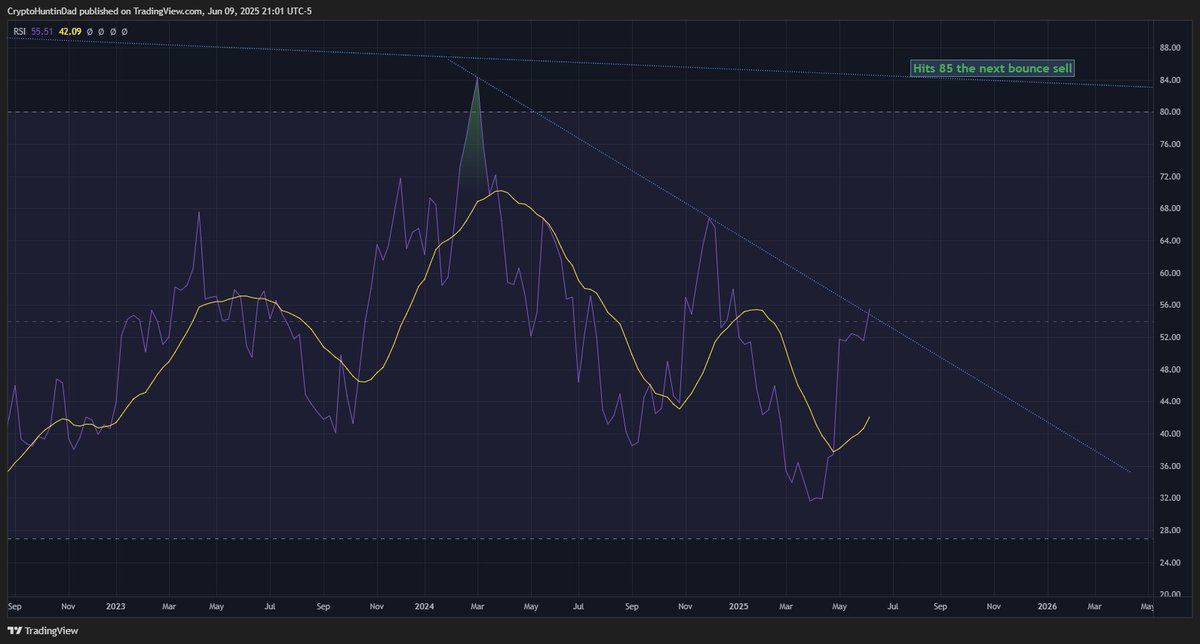Screen dimensions: 1200x644
Task: Click the 32.00 price scale label
Action: point(1172,498)
